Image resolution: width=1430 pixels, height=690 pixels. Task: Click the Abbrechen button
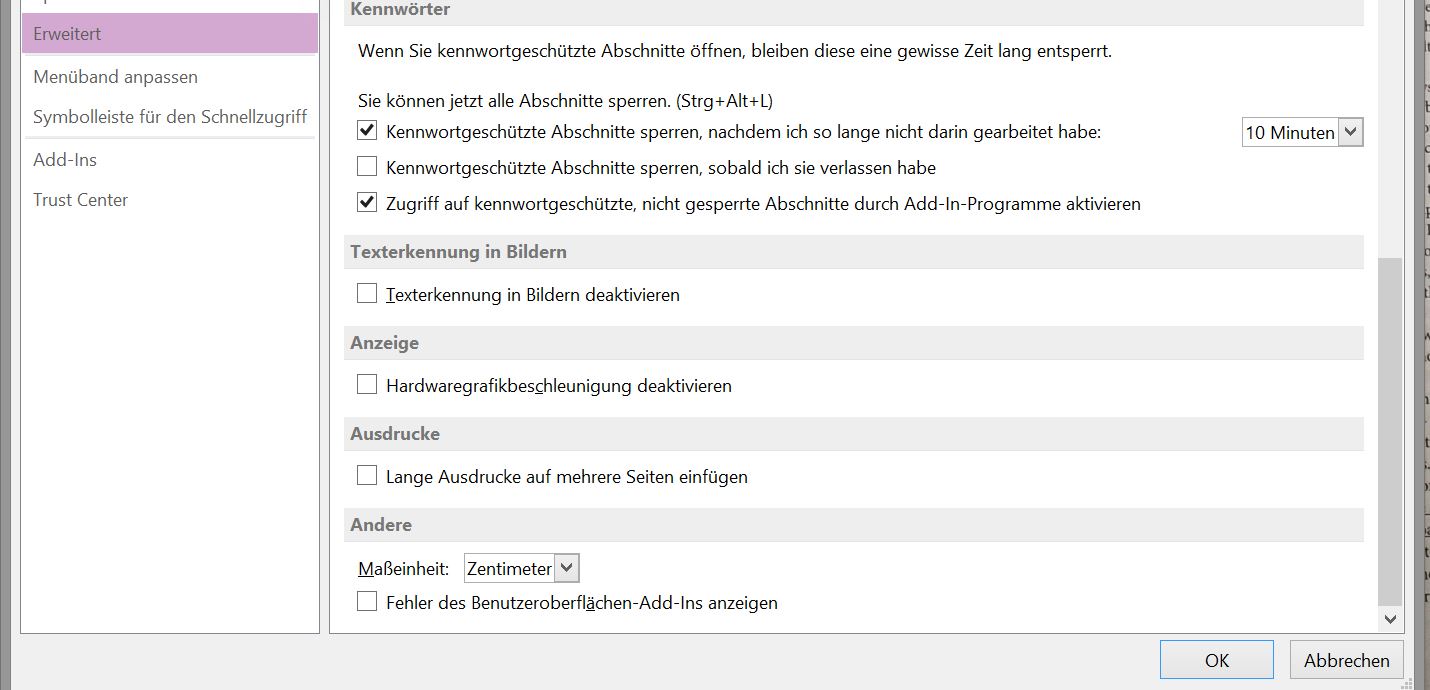click(1346, 660)
